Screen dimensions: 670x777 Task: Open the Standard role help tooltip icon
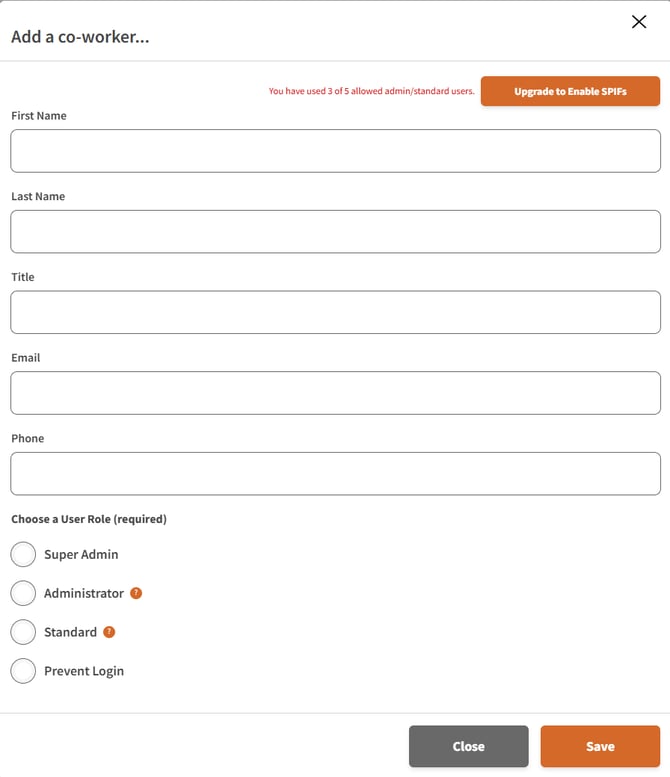[x=109, y=632]
